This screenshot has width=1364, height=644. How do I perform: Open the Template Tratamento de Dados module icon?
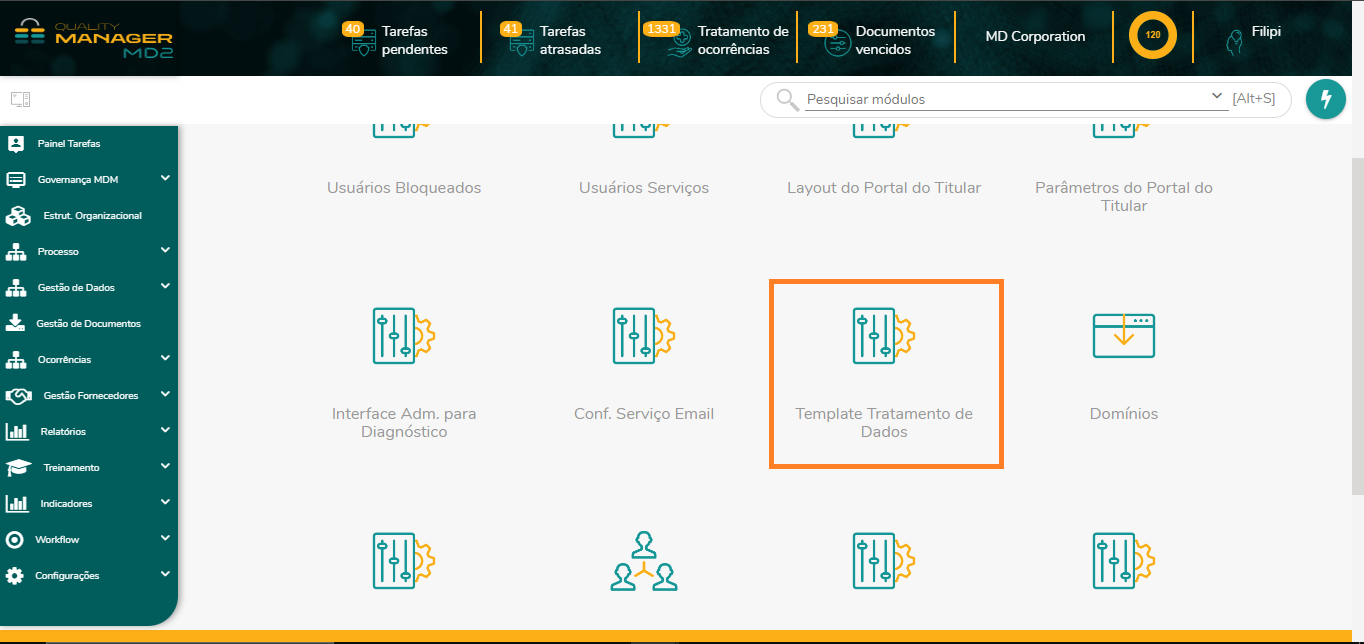[x=884, y=335]
